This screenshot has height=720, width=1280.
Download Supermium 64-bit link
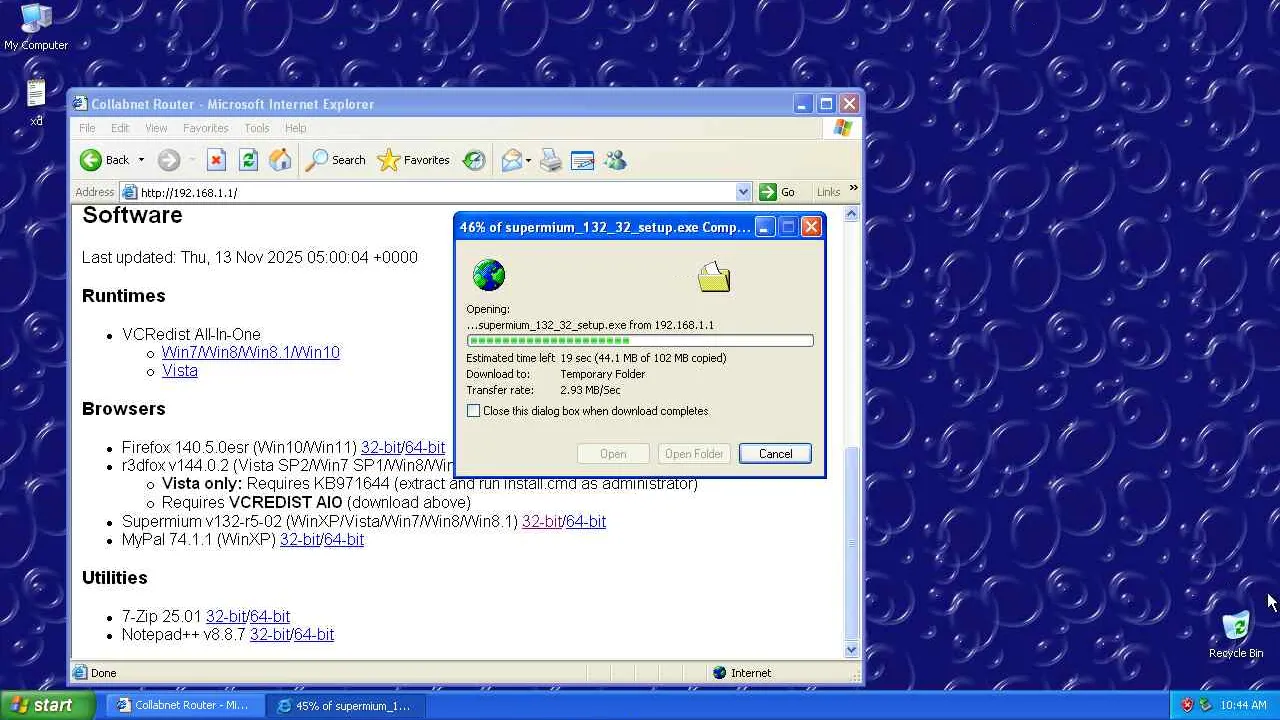coord(586,521)
